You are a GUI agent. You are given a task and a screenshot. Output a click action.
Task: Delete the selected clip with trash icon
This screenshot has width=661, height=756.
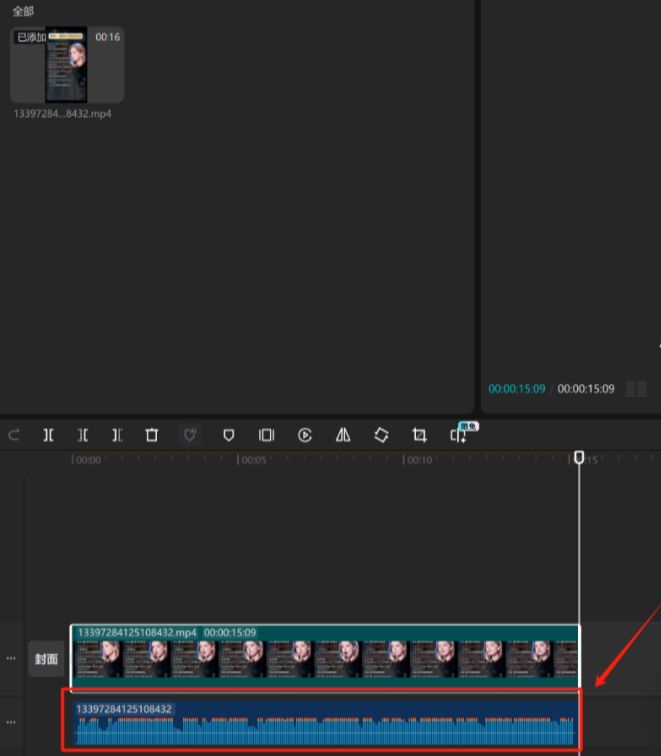[152, 435]
